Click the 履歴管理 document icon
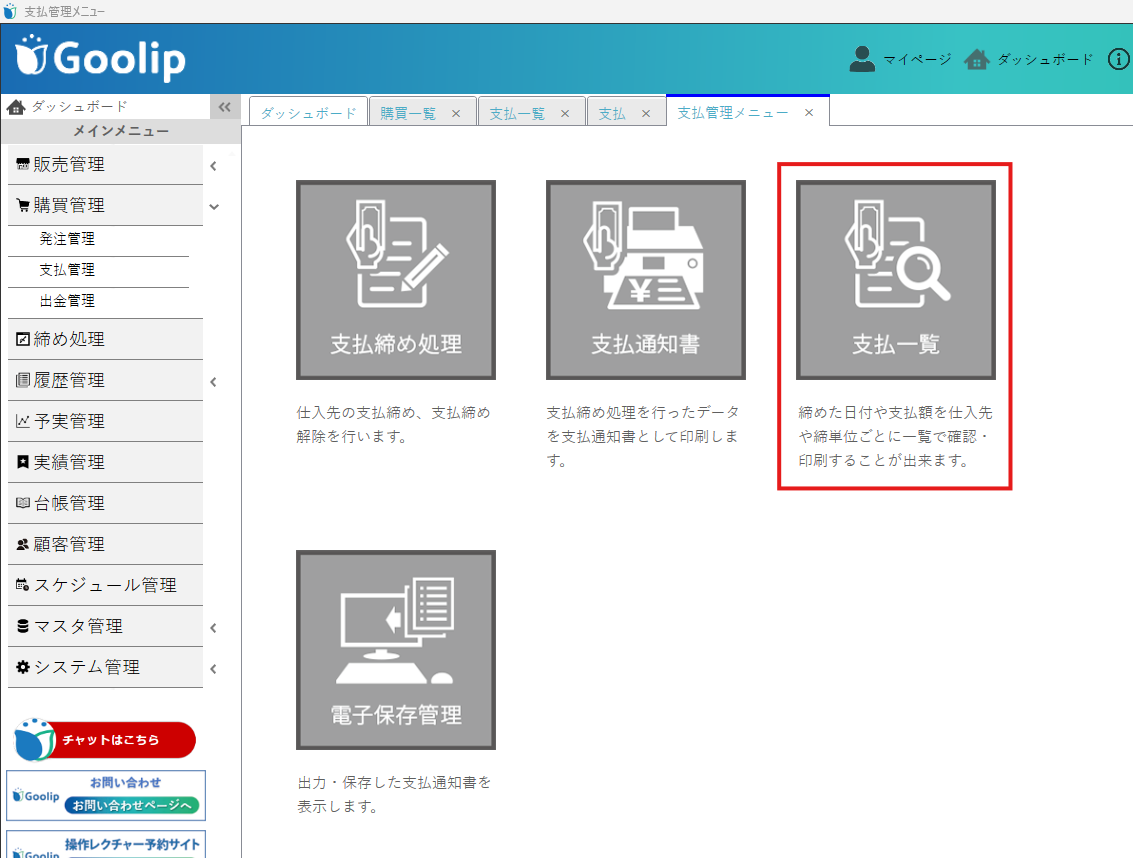1133x858 pixels. [23, 380]
